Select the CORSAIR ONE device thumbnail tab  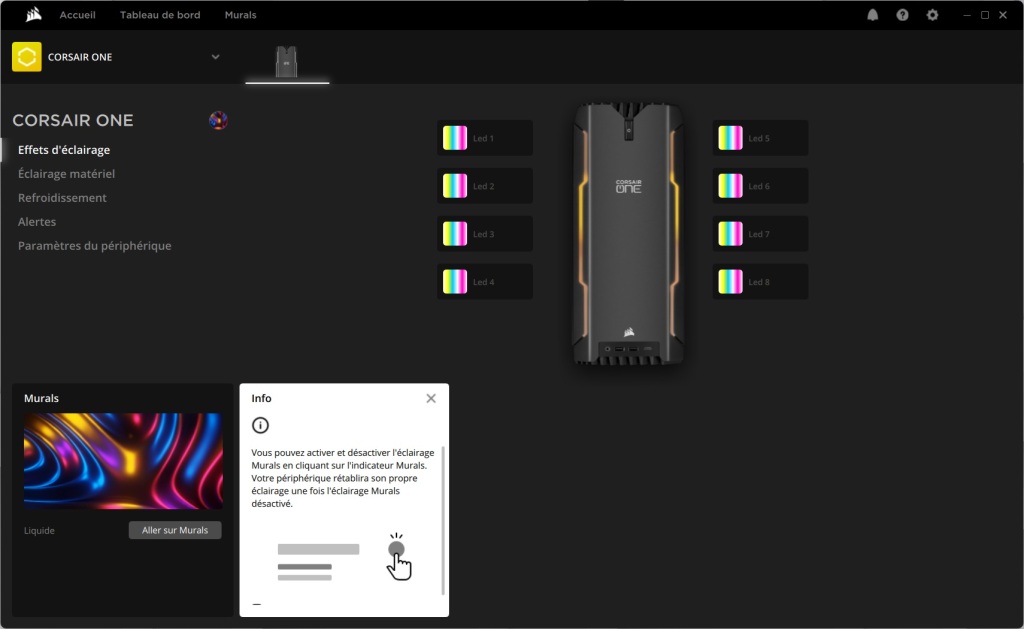tap(287, 61)
